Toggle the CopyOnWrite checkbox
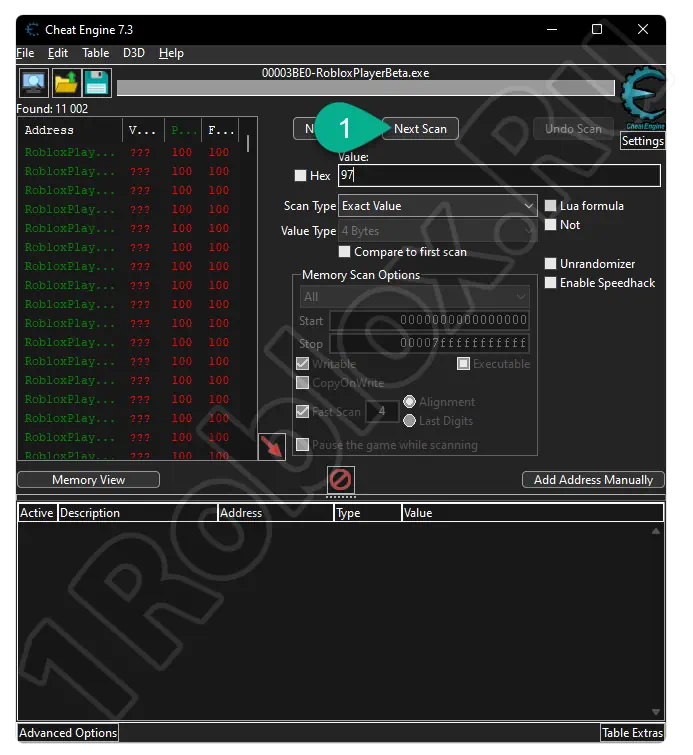Image resolution: width=693 pixels, height=755 pixels. 302,383
